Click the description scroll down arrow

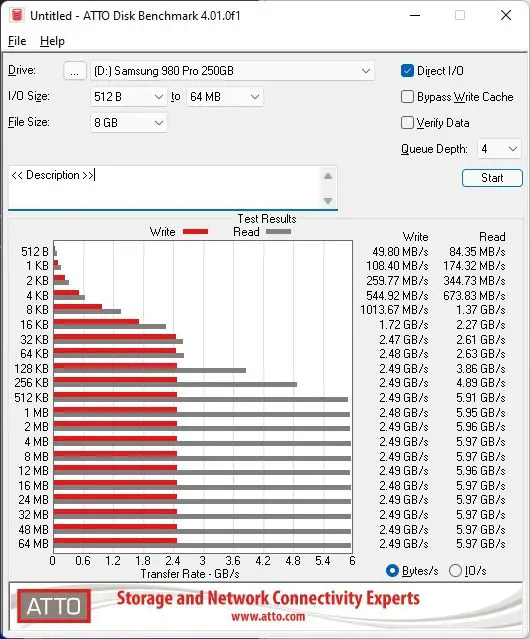(328, 201)
